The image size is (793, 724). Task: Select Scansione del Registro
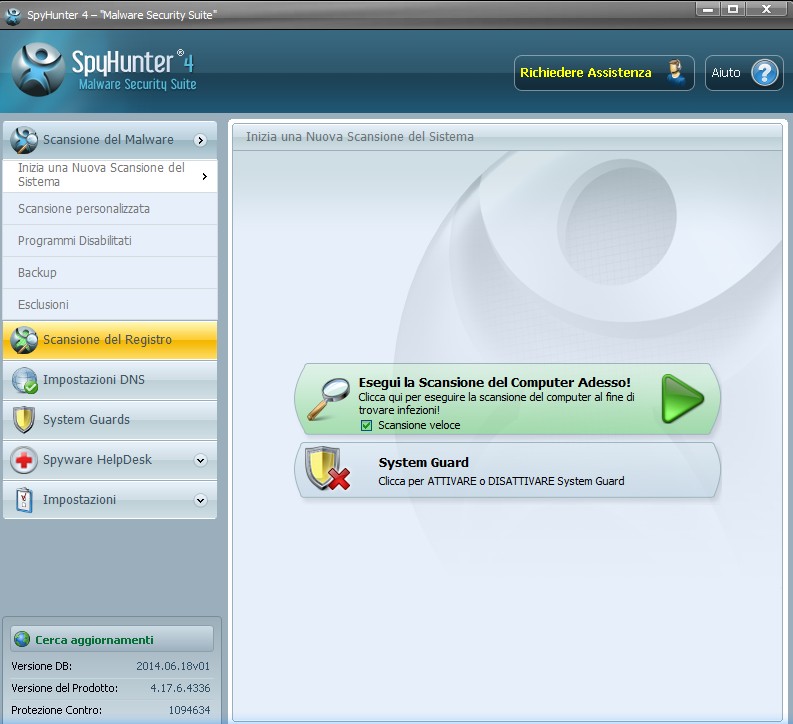click(x=110, y=340)
